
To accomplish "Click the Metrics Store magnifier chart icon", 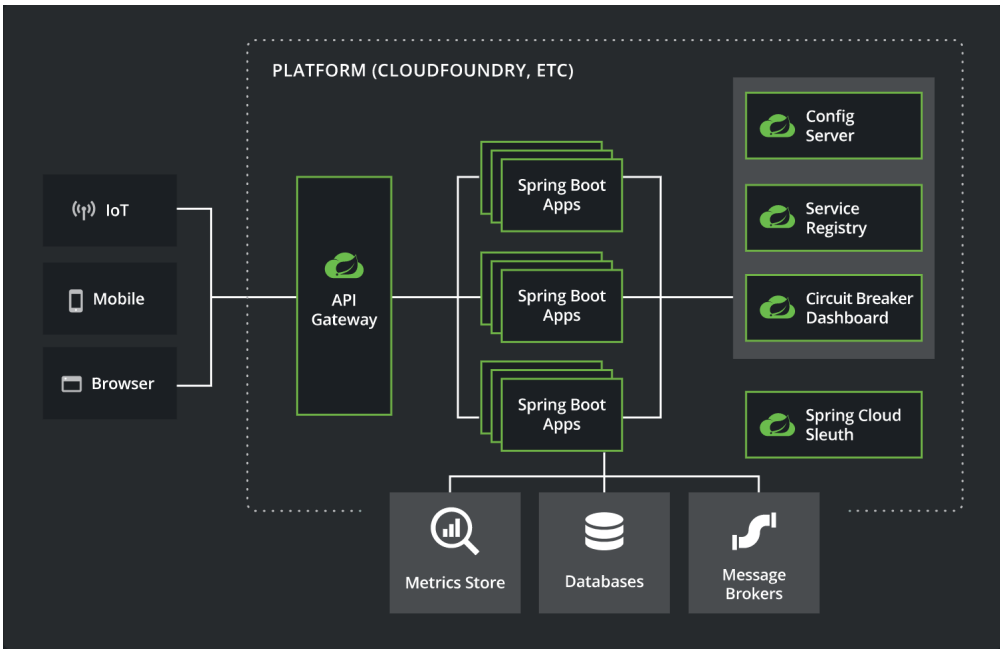I will 454,530.
